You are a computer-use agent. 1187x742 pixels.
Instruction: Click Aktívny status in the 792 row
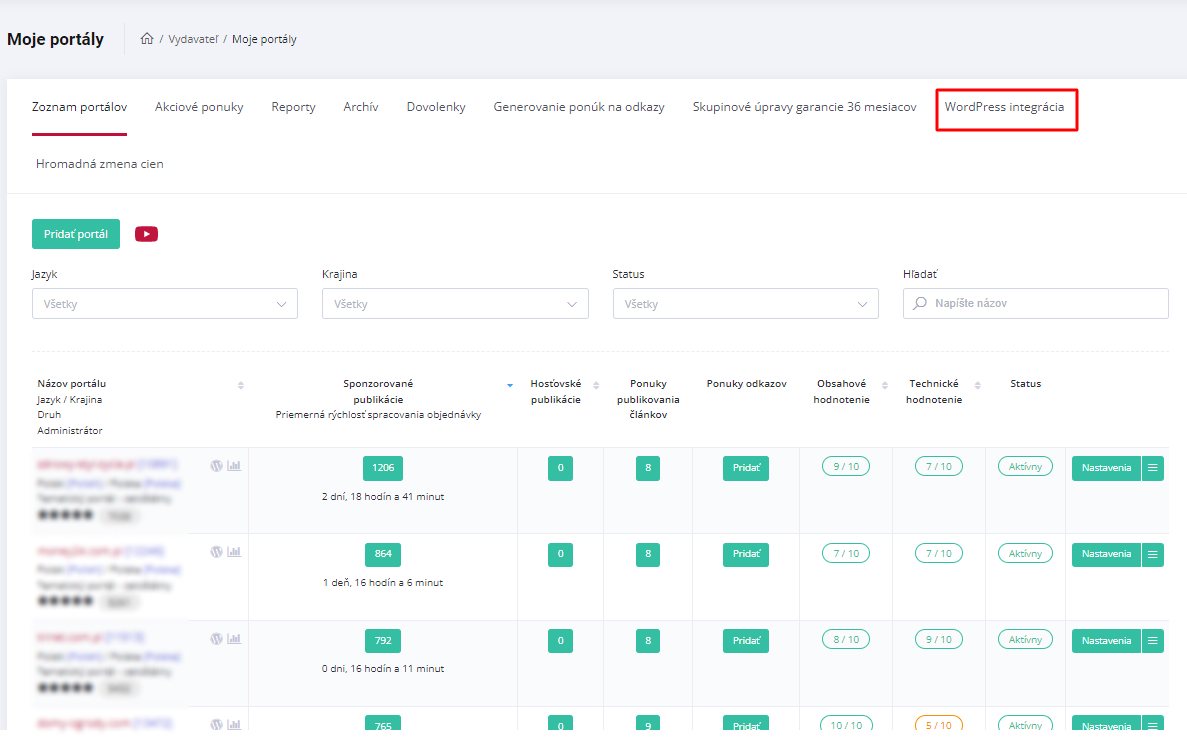1025,640
